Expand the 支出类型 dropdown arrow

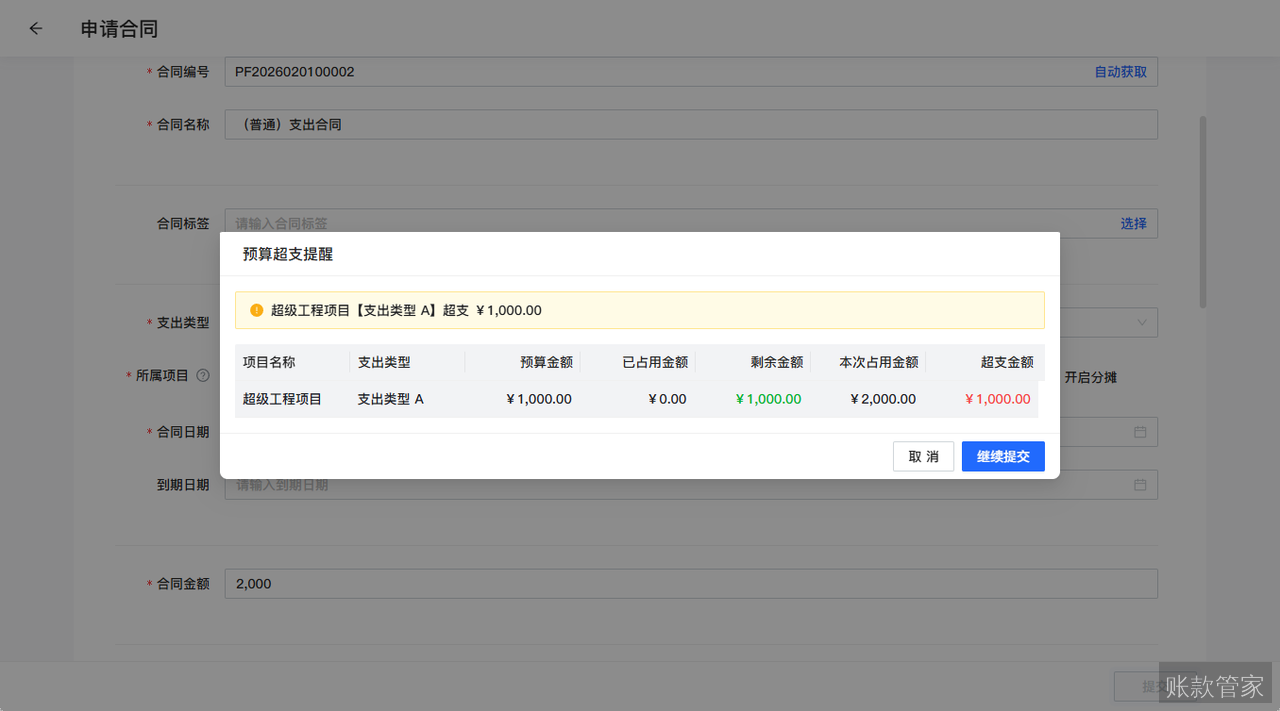[x=1142, y=322]
